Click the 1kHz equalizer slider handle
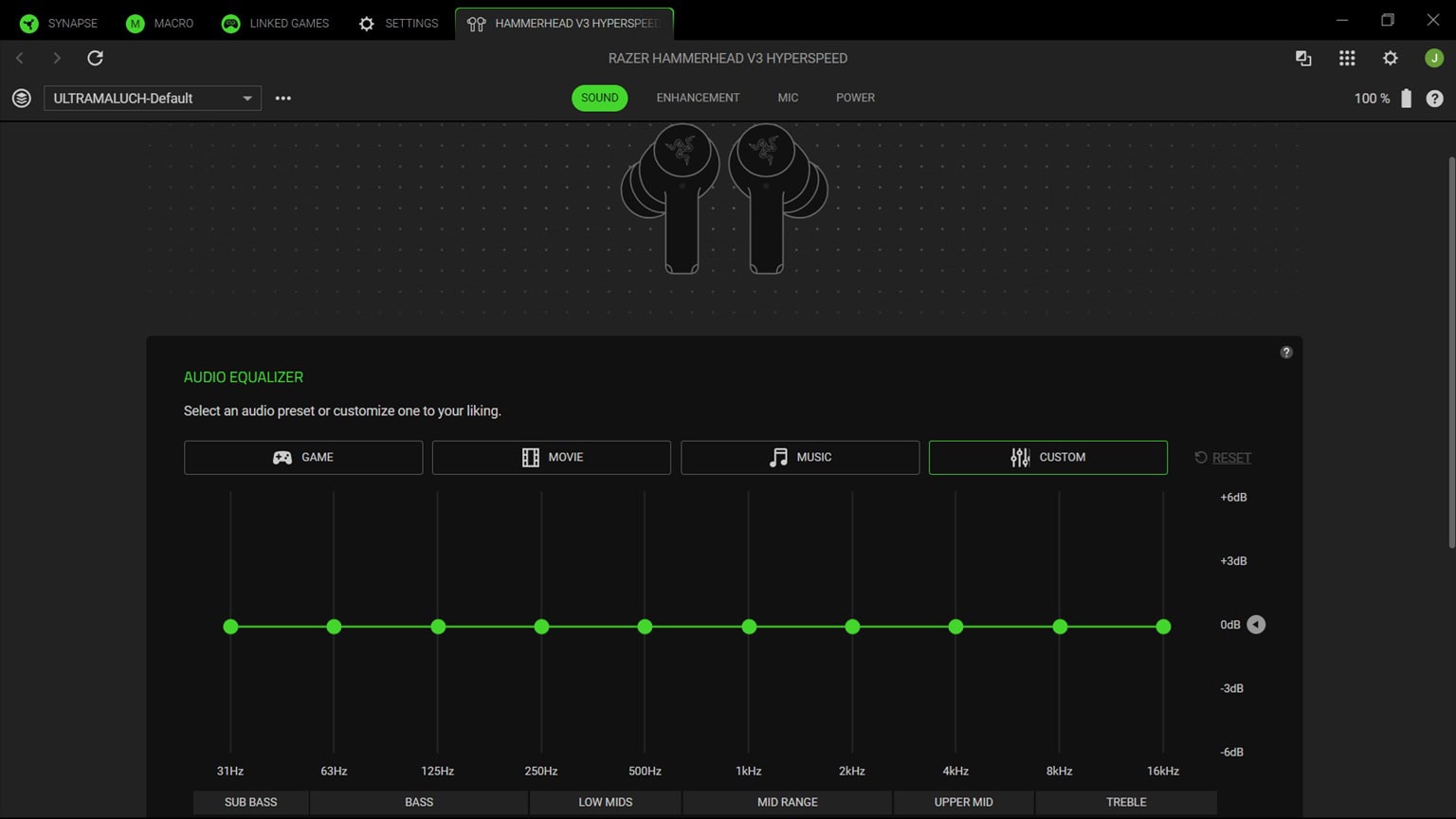Viewport: 1456px width, 819px height. pos(749,627)
